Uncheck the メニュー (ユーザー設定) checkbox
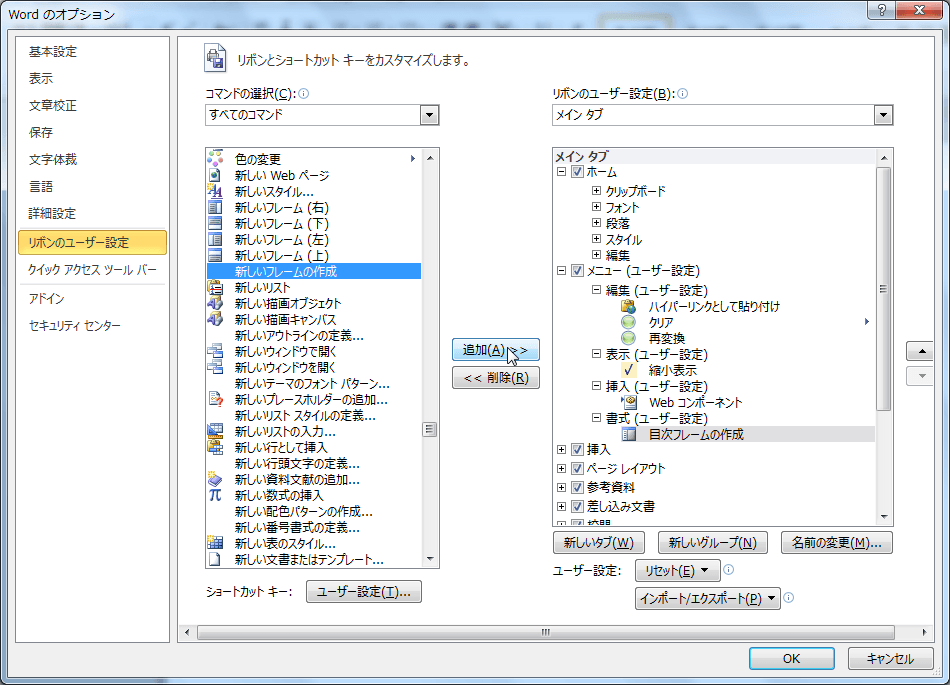 click(x=577, y=271)
